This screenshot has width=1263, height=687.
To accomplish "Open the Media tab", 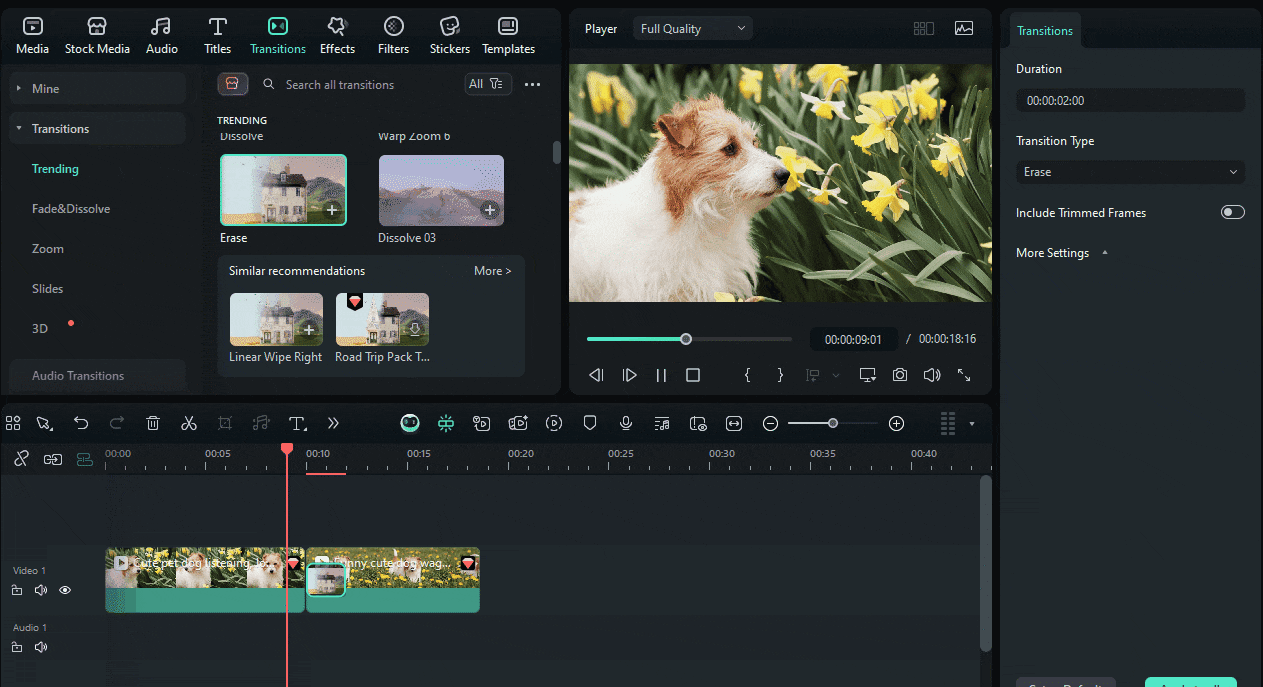I will (32, 36).
